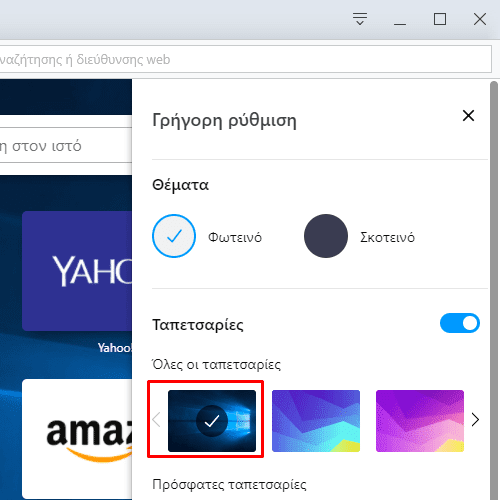500x500 pixels.
Task: Close the browser window
Action: point(480,19)
